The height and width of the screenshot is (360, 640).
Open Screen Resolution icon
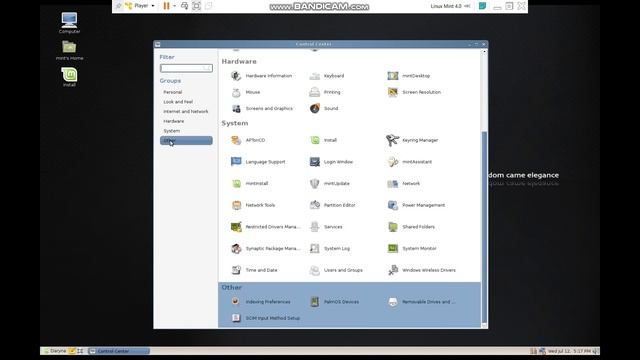coord(393,92)
